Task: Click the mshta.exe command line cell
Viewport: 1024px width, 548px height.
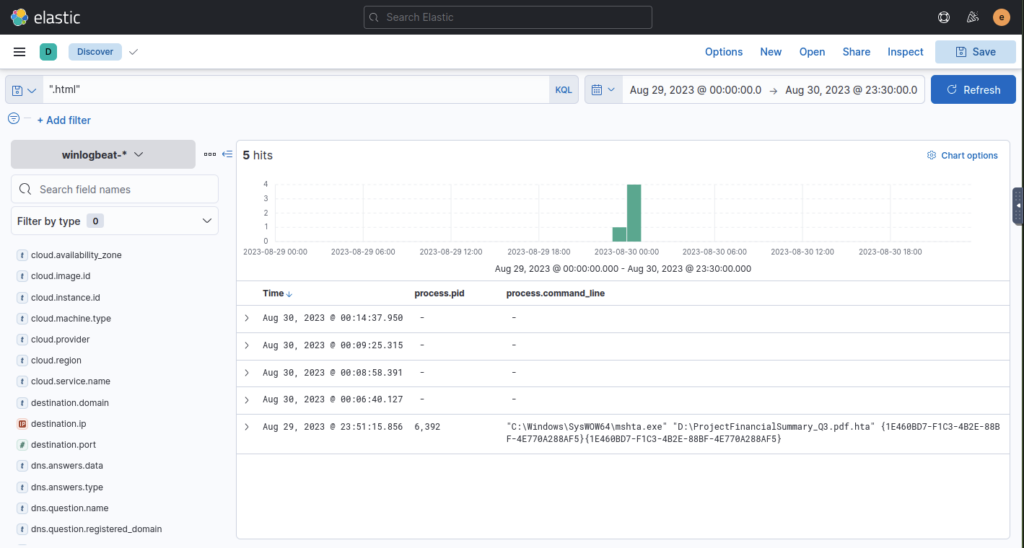Action: pyautogui.click(x=753, y=433)
